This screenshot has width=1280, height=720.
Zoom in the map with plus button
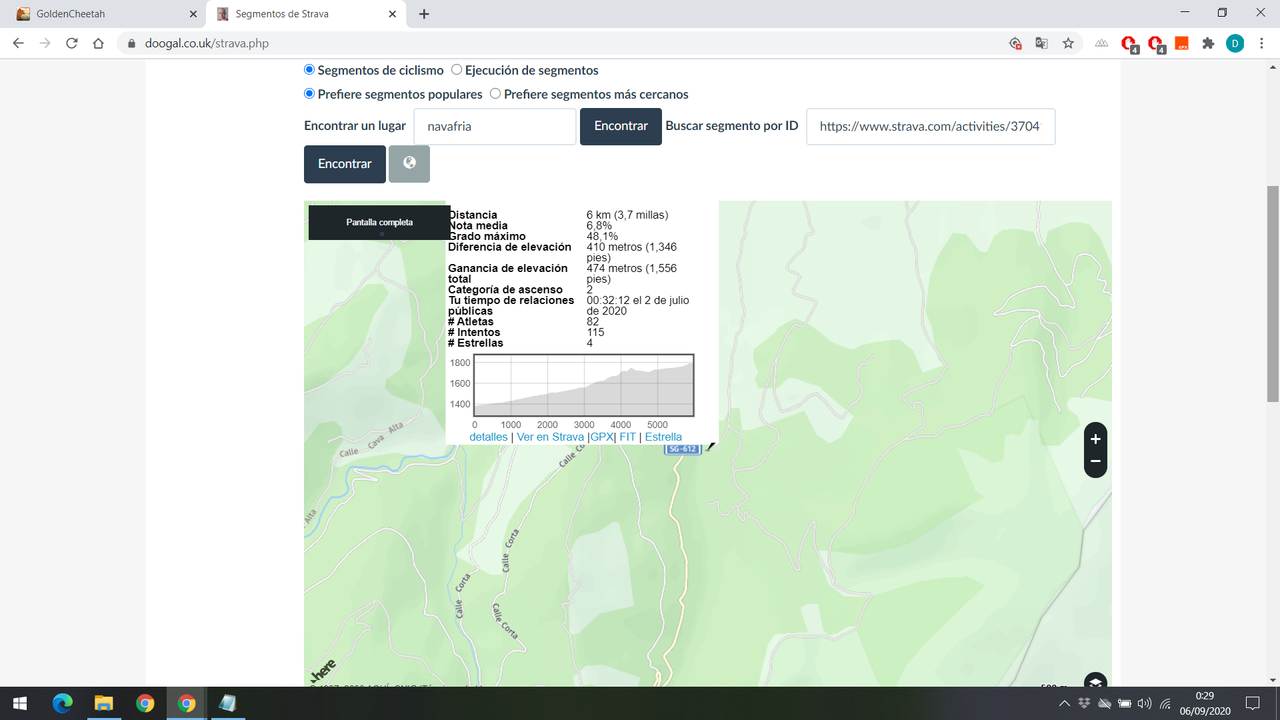point(1096,439)
